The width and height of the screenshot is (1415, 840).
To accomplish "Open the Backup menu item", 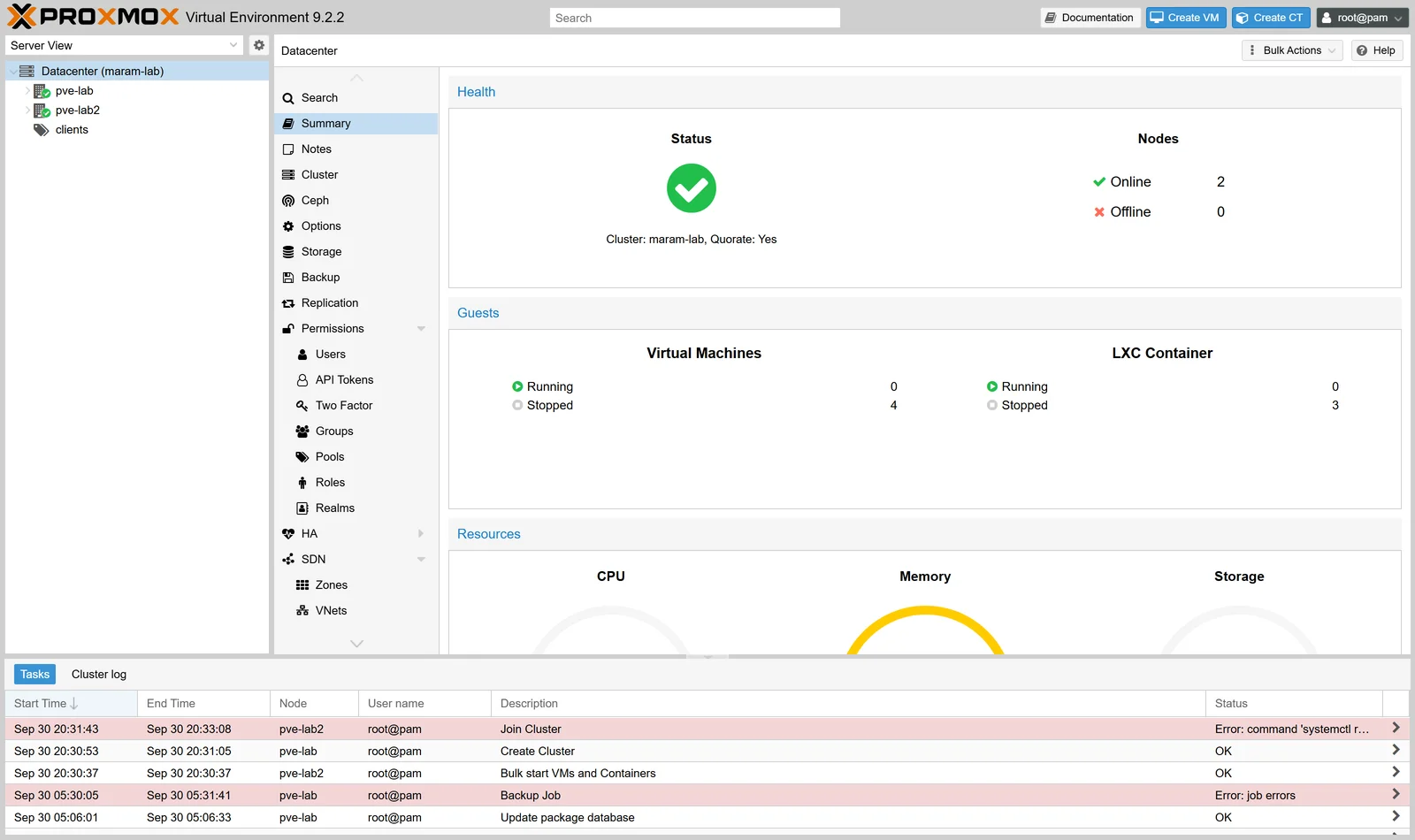I will pos(356,278).
